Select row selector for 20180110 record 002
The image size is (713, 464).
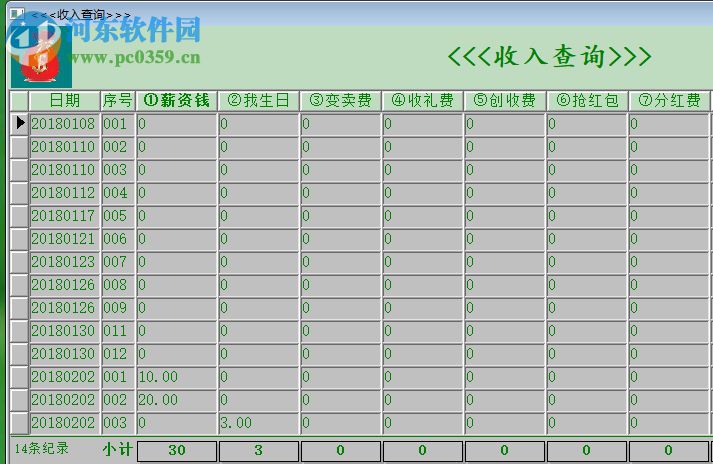click(20, 147)
